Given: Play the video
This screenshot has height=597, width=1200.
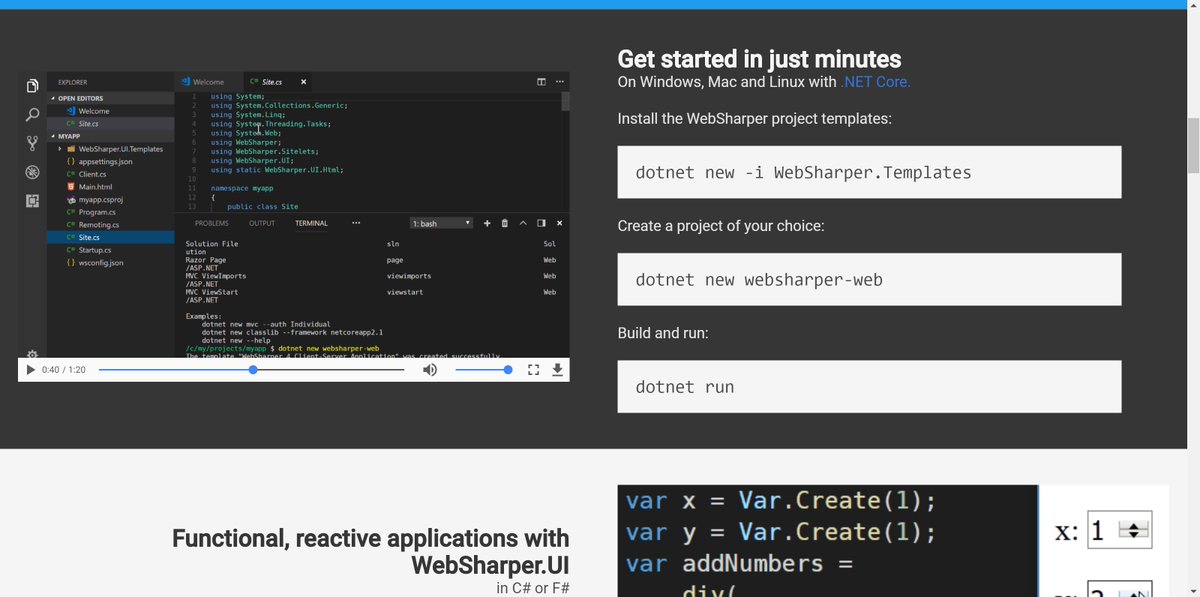Looking at the screenshot, I should (30, 370).
